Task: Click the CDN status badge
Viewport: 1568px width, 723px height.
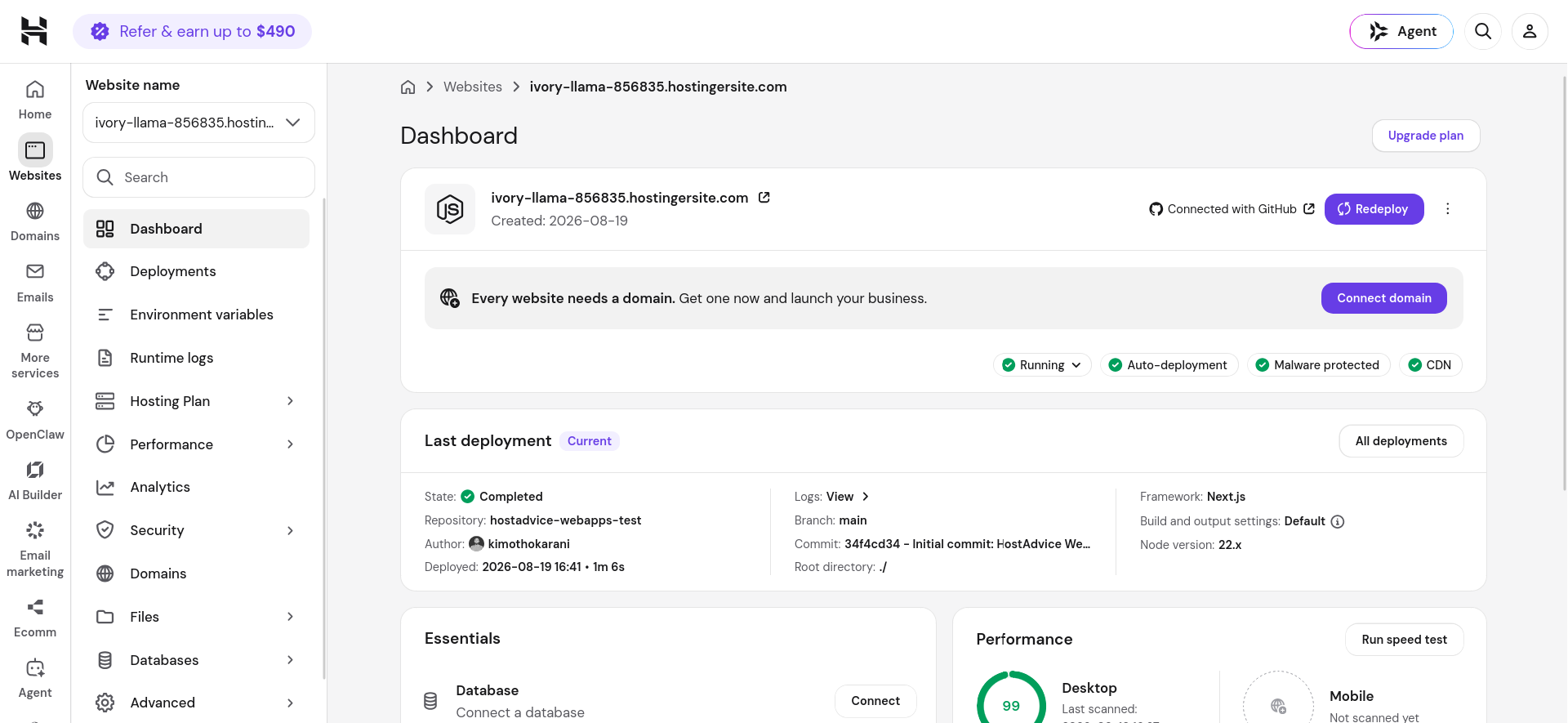Action: tap(1430, 365)
